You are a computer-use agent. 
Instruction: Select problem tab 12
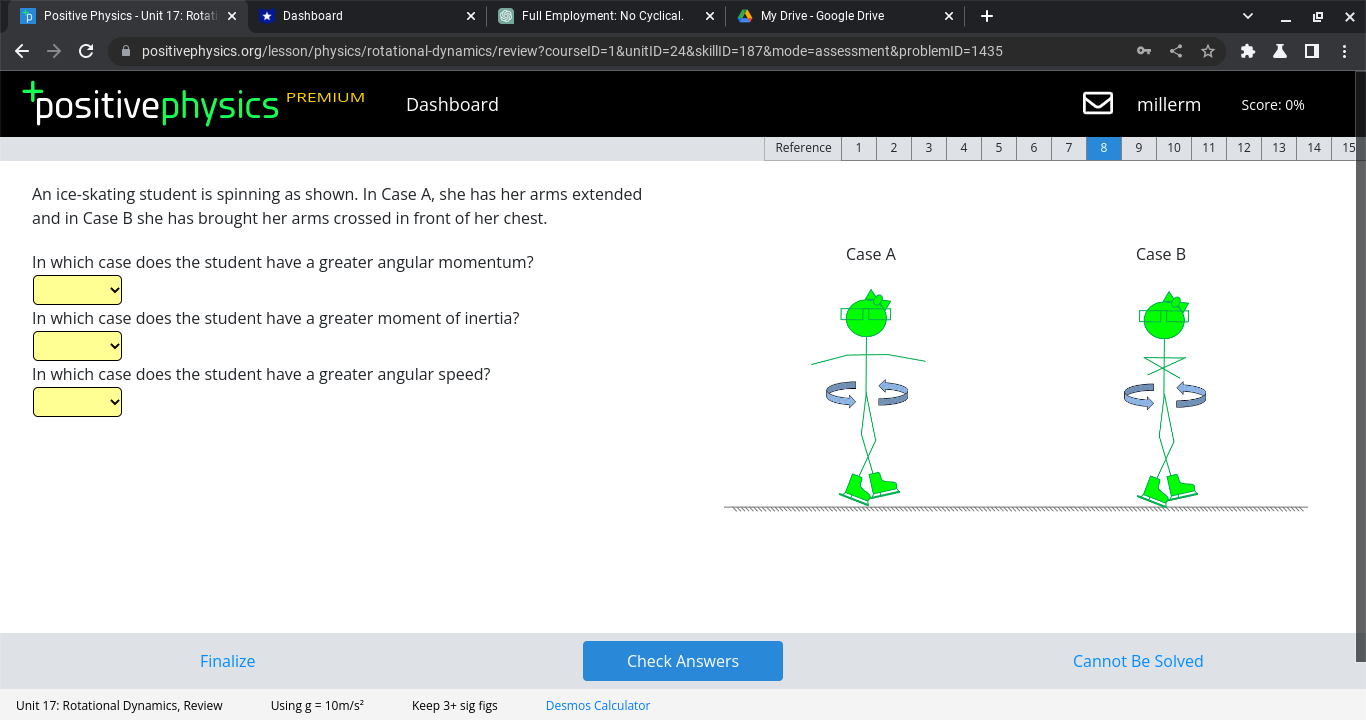[x=1243, y=147]
